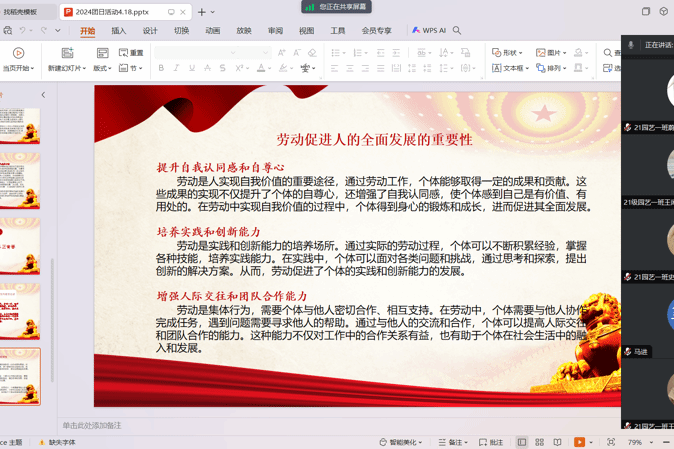
Task: Click the WPS AI button
Action: pyautogui.click(x=429, y=31)
